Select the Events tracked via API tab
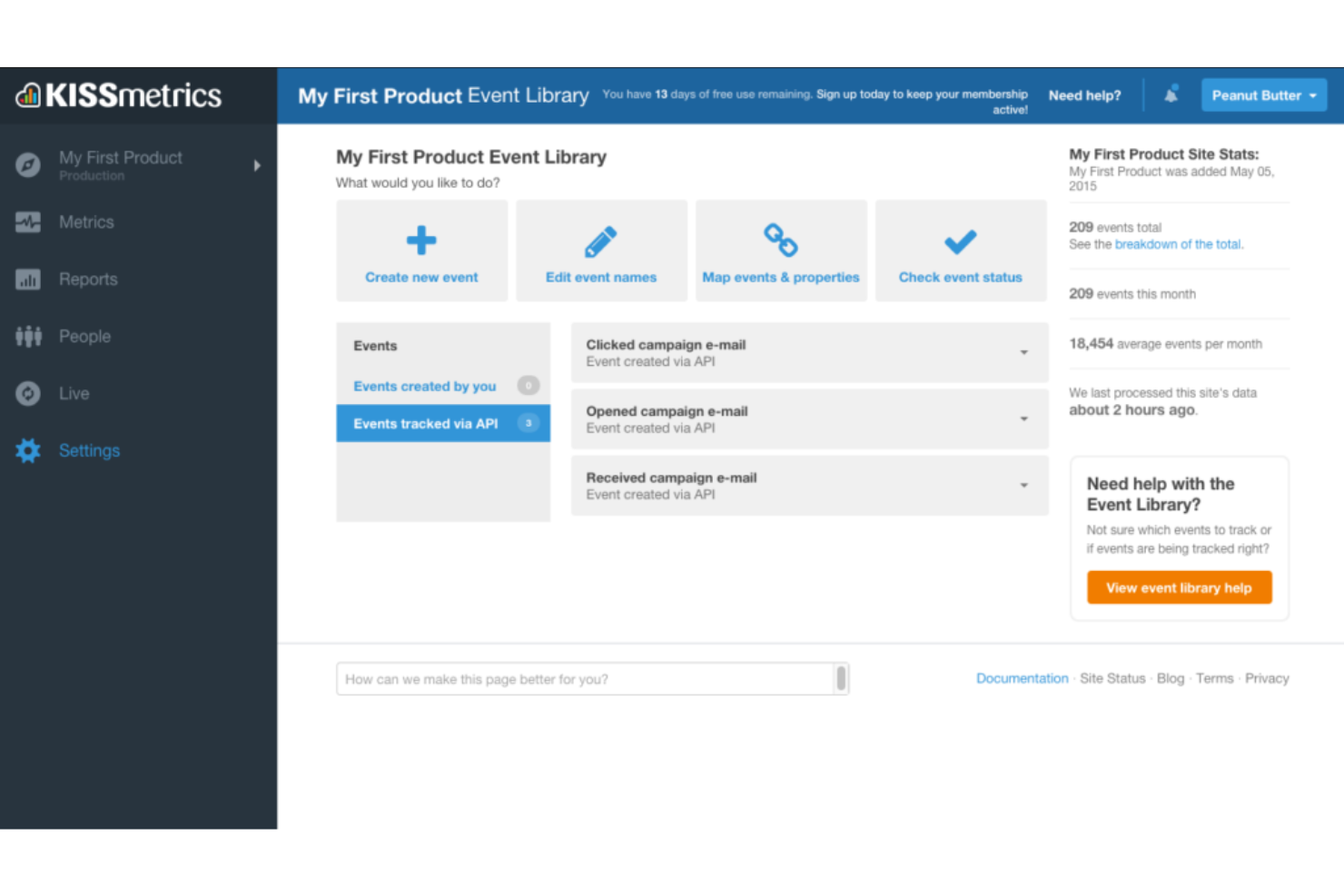Image resolution: width=1344 pixels, height=896 pixels. point(443,423)
